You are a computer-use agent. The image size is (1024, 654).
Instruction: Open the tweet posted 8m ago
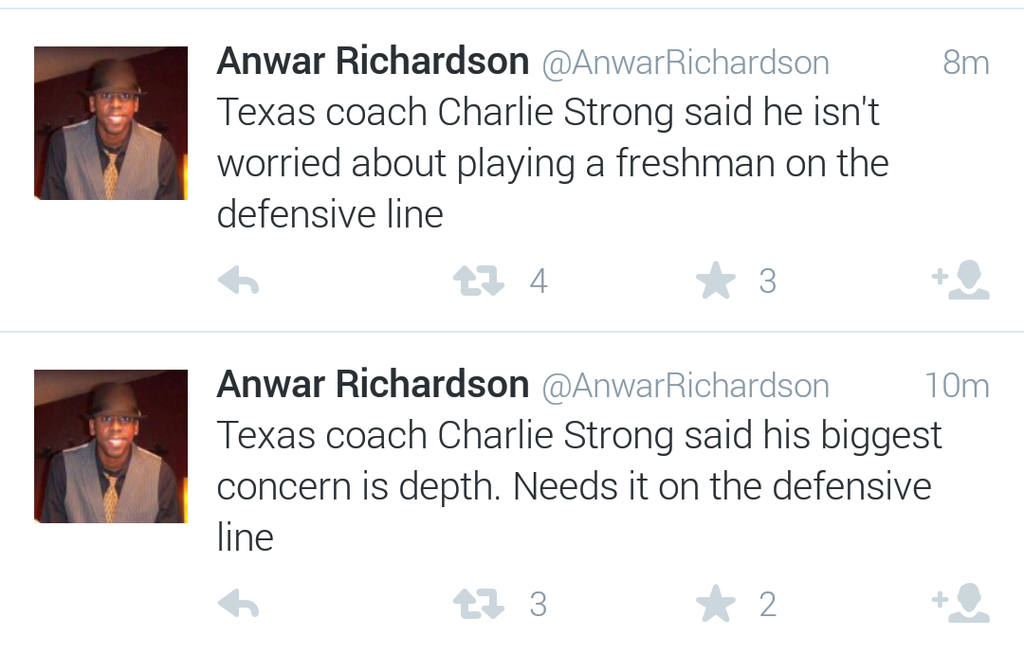point(965,63)
